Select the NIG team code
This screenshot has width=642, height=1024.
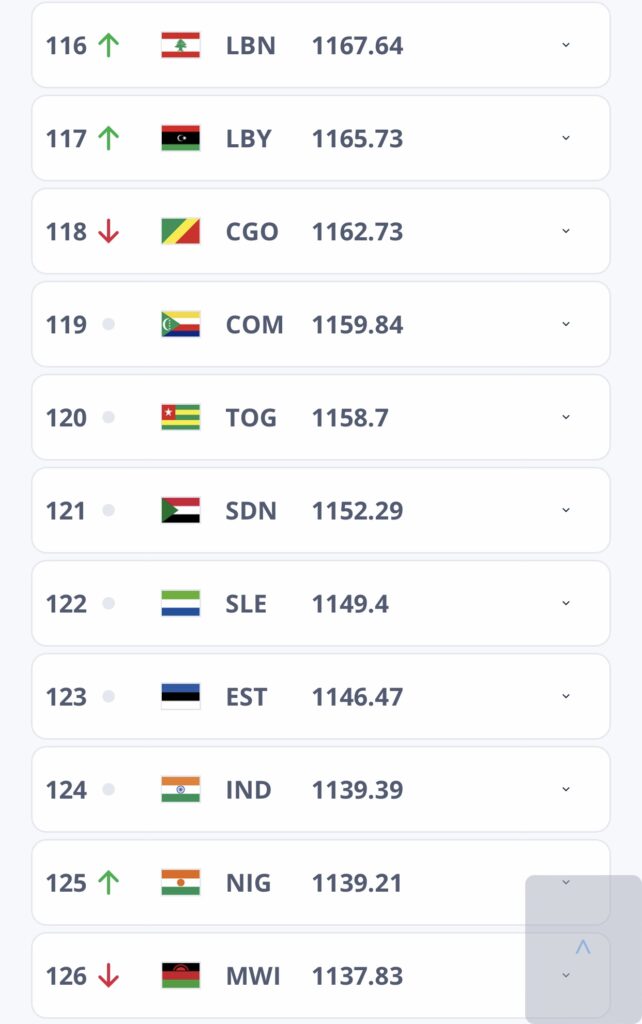tap(248, 883)
